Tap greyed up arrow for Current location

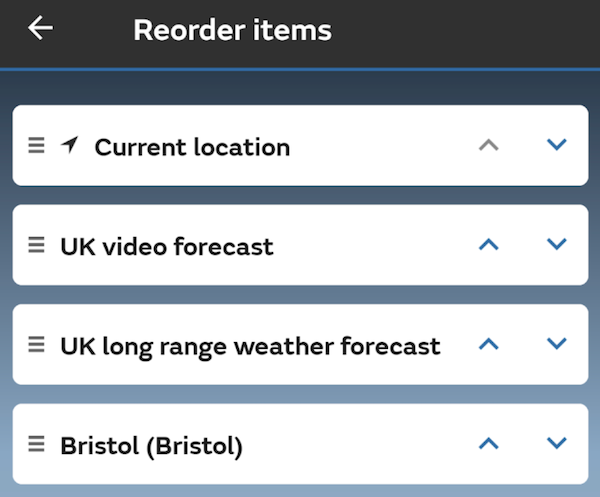tap(488, 145)
